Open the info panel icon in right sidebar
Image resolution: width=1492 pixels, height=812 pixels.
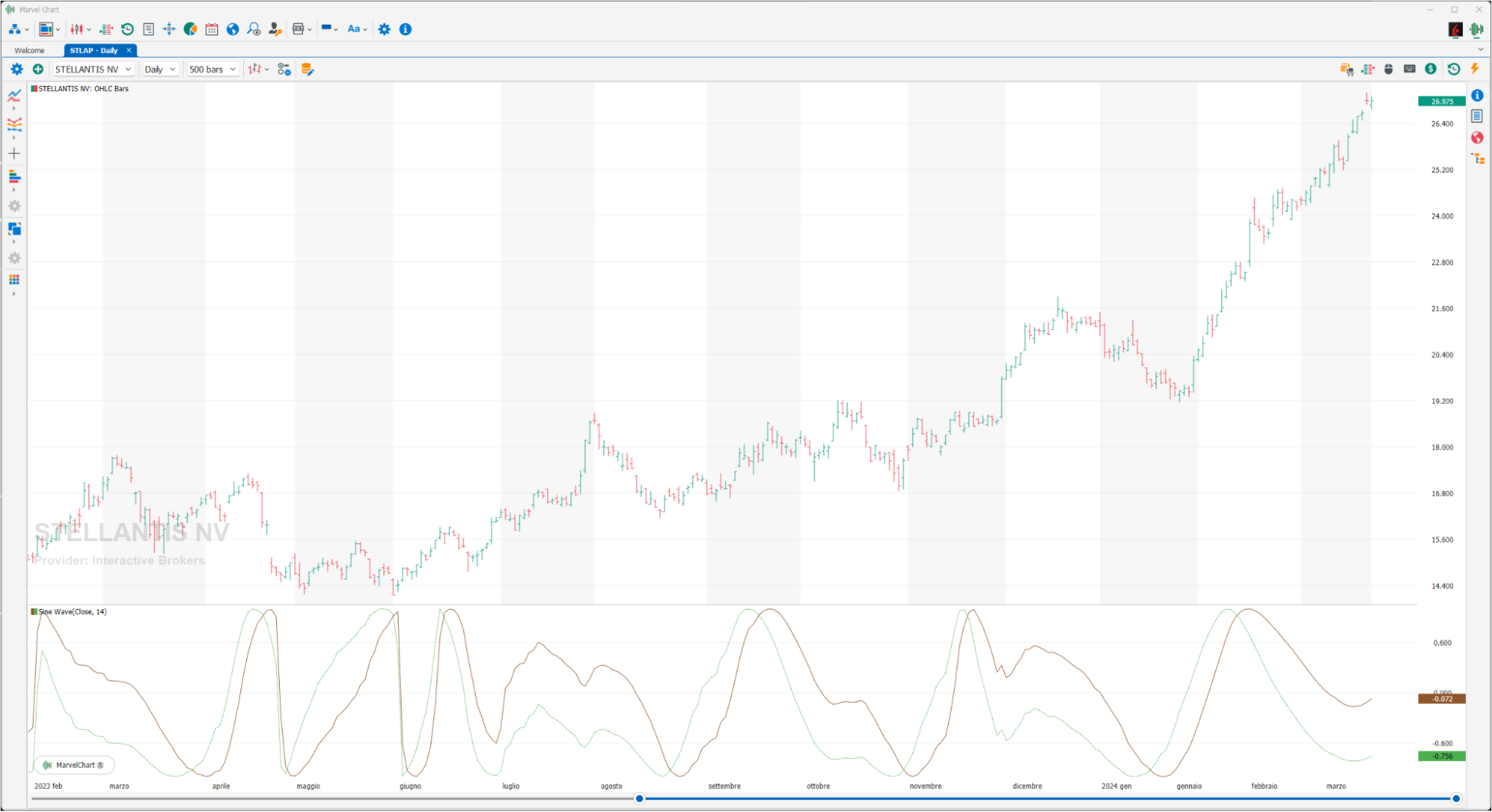[x=1477, y=95]
